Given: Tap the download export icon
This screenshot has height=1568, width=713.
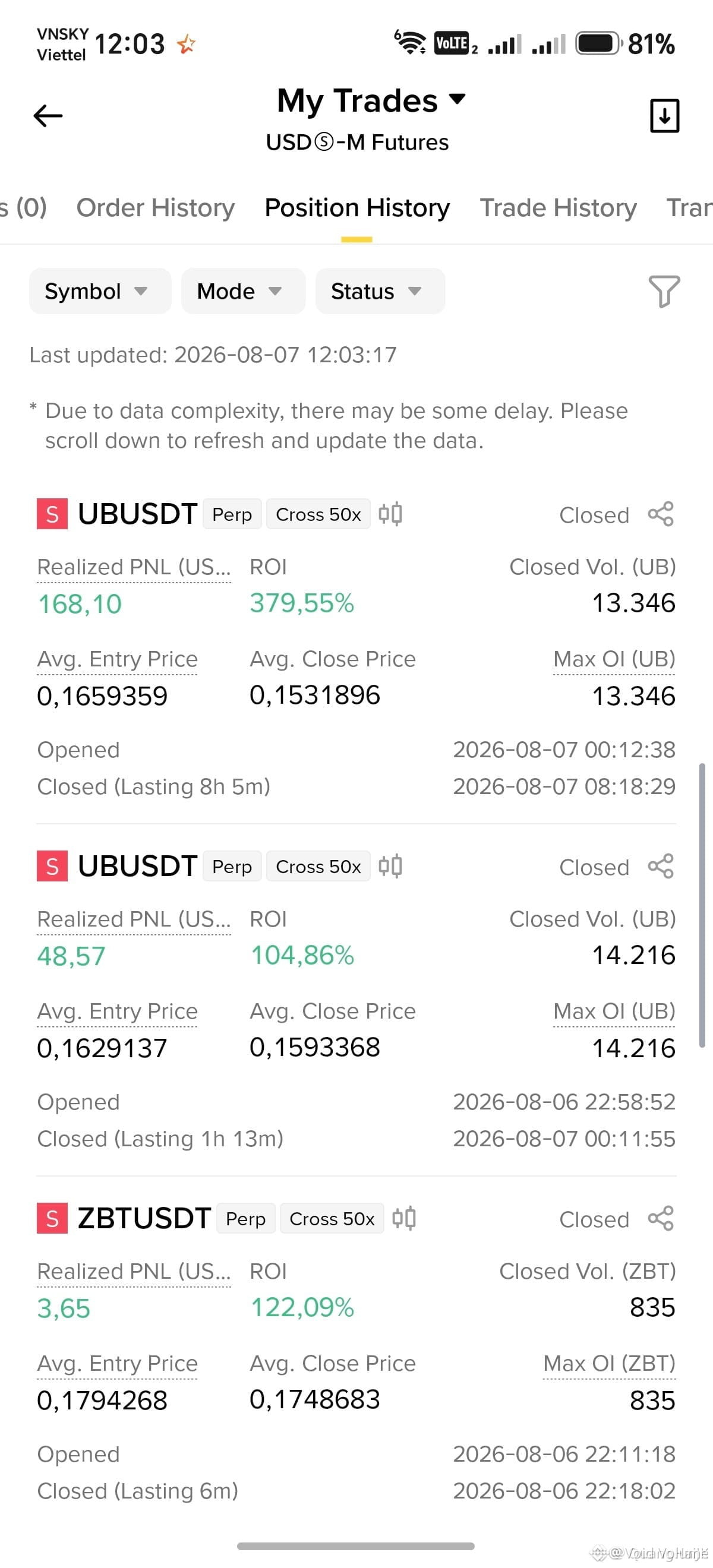Looking at the screenshot, I should tap(664, 116).
